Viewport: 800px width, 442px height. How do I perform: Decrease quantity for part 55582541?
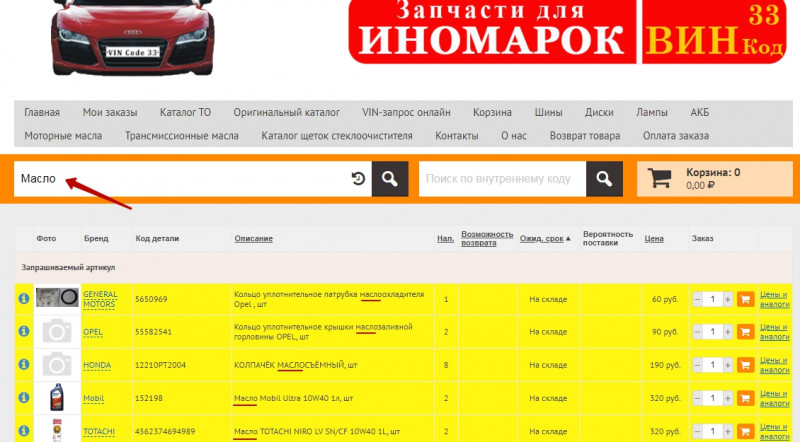(x=697, y=332)
